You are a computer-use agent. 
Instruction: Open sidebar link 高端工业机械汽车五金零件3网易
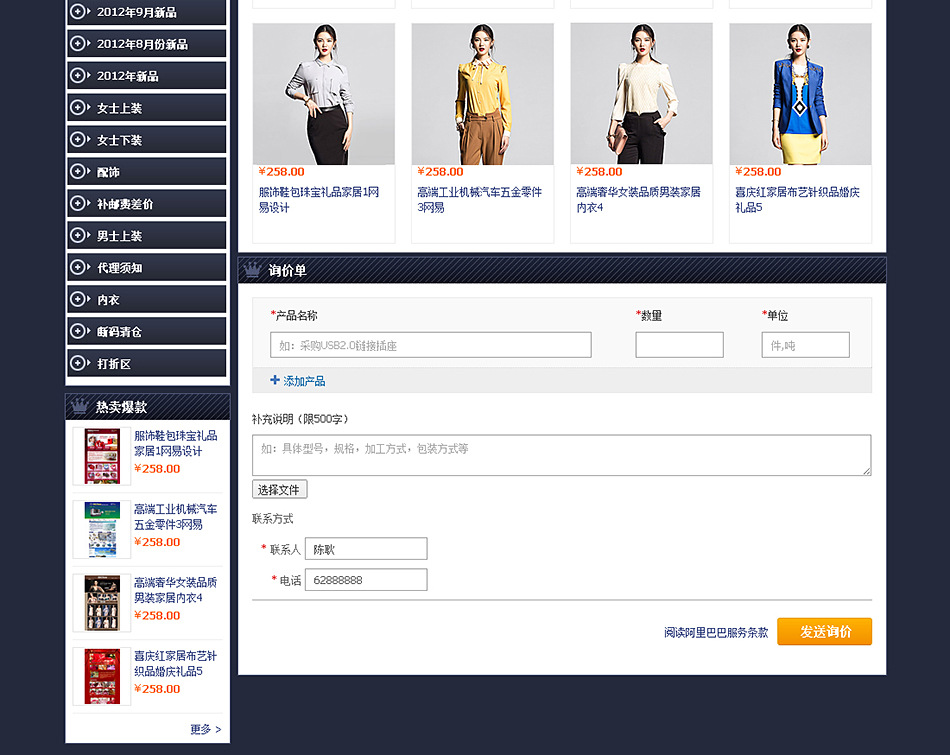click(x=175, y=516)
